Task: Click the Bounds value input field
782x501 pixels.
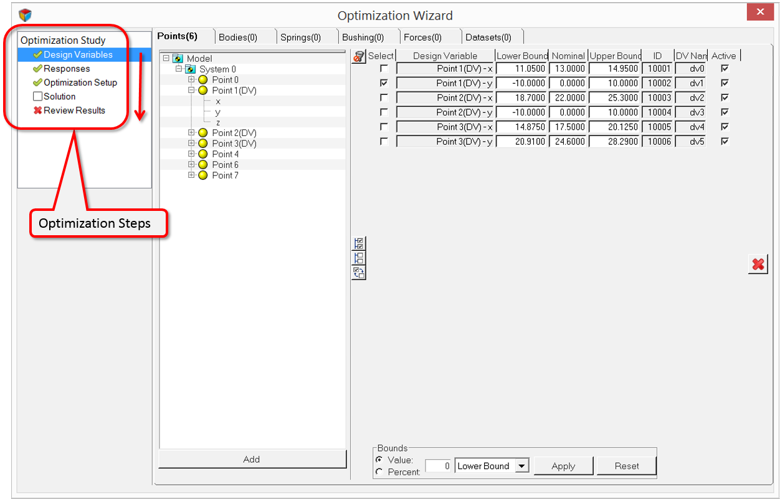Action: click(x=438, y=466)
